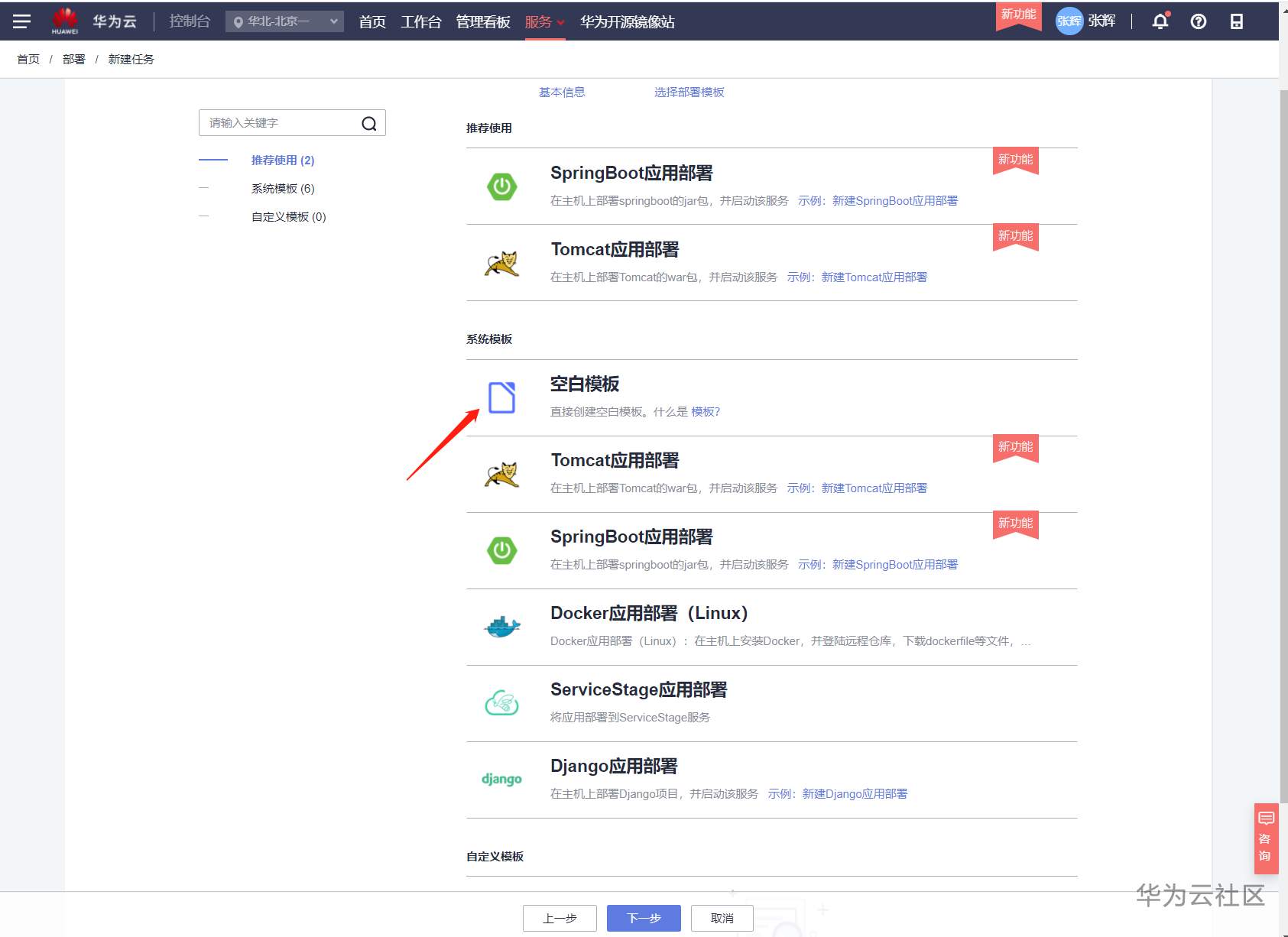
Task: Click the search magnifier icon
Action: tap(369, 124)
